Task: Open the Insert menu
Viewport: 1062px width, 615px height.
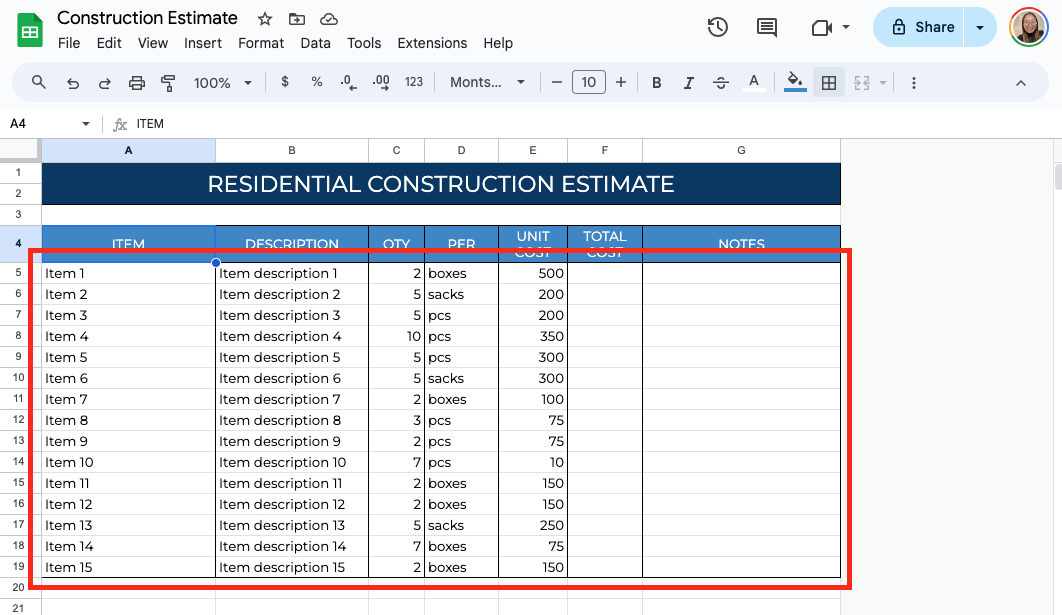Action: point(203,43)
